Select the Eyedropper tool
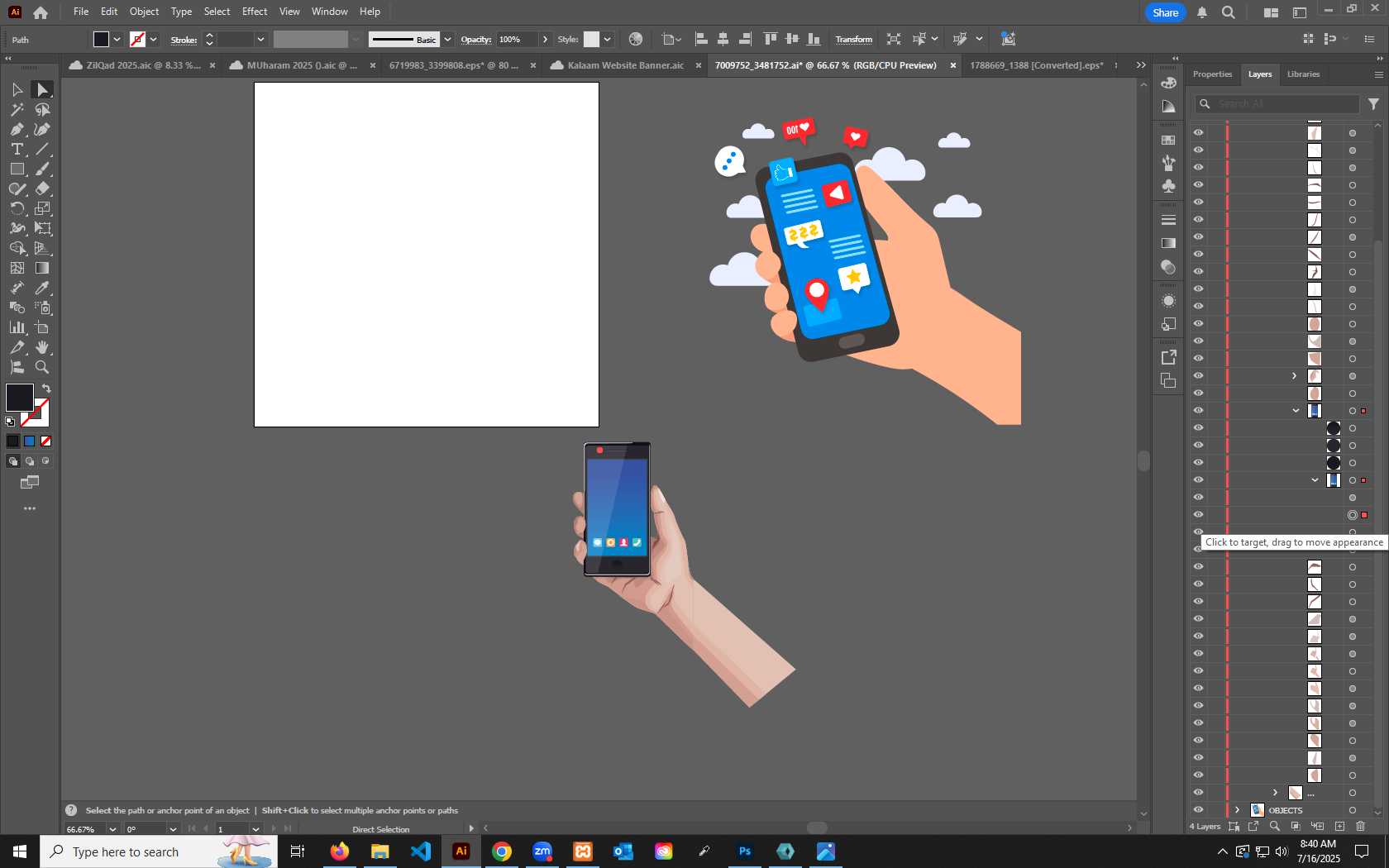Image resolution: width=1389 pixels, height=868 pixels. pos(42,288)
